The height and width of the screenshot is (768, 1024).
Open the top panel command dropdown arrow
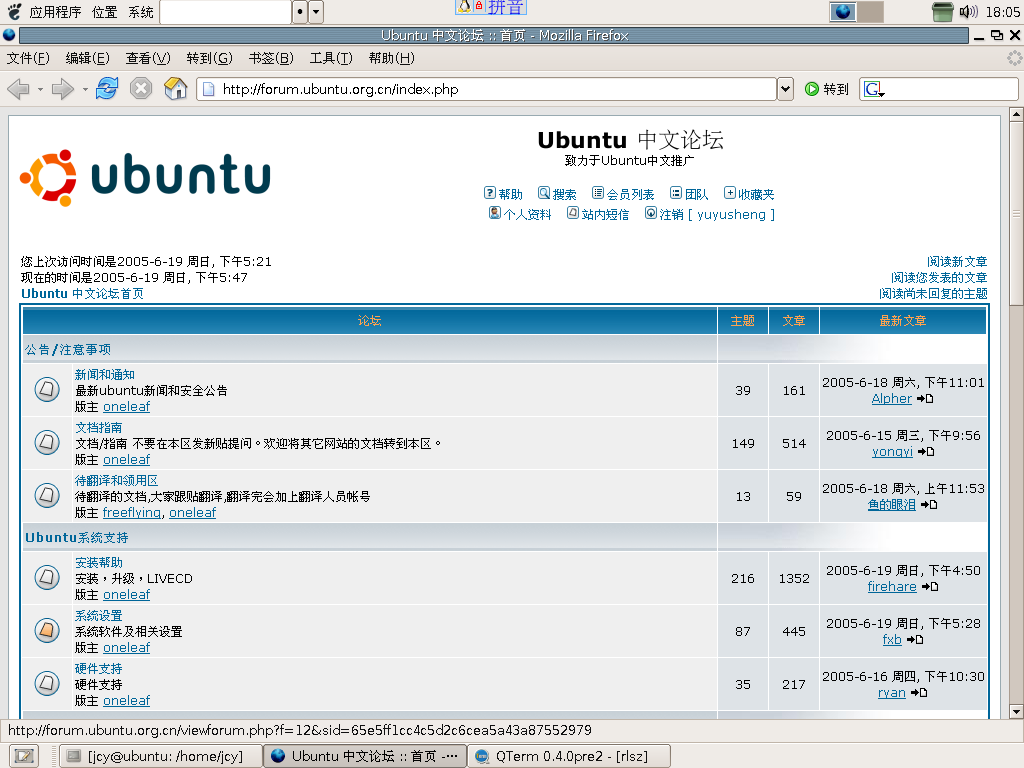316,12
